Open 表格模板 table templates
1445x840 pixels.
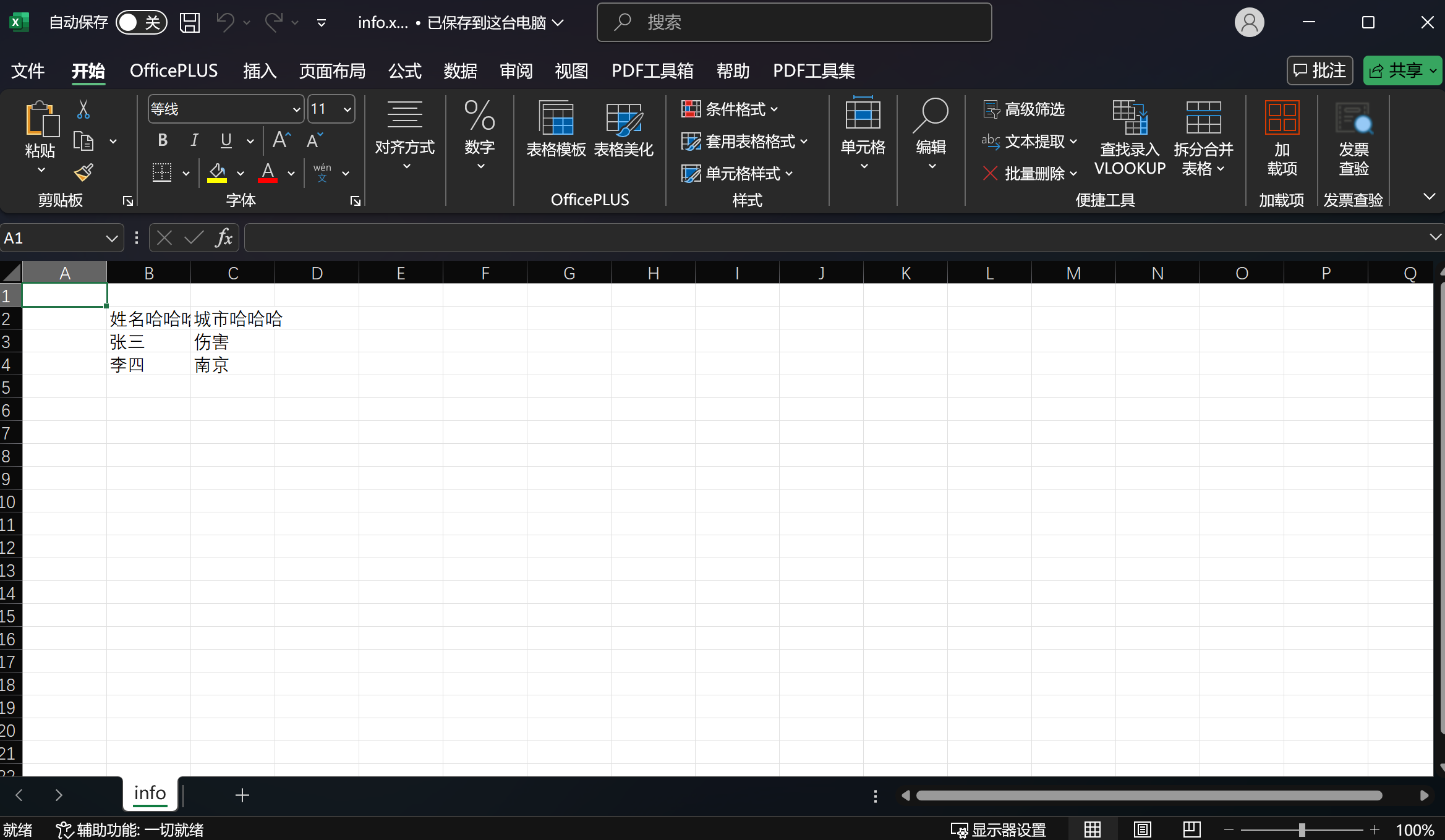tap(556, 129)
